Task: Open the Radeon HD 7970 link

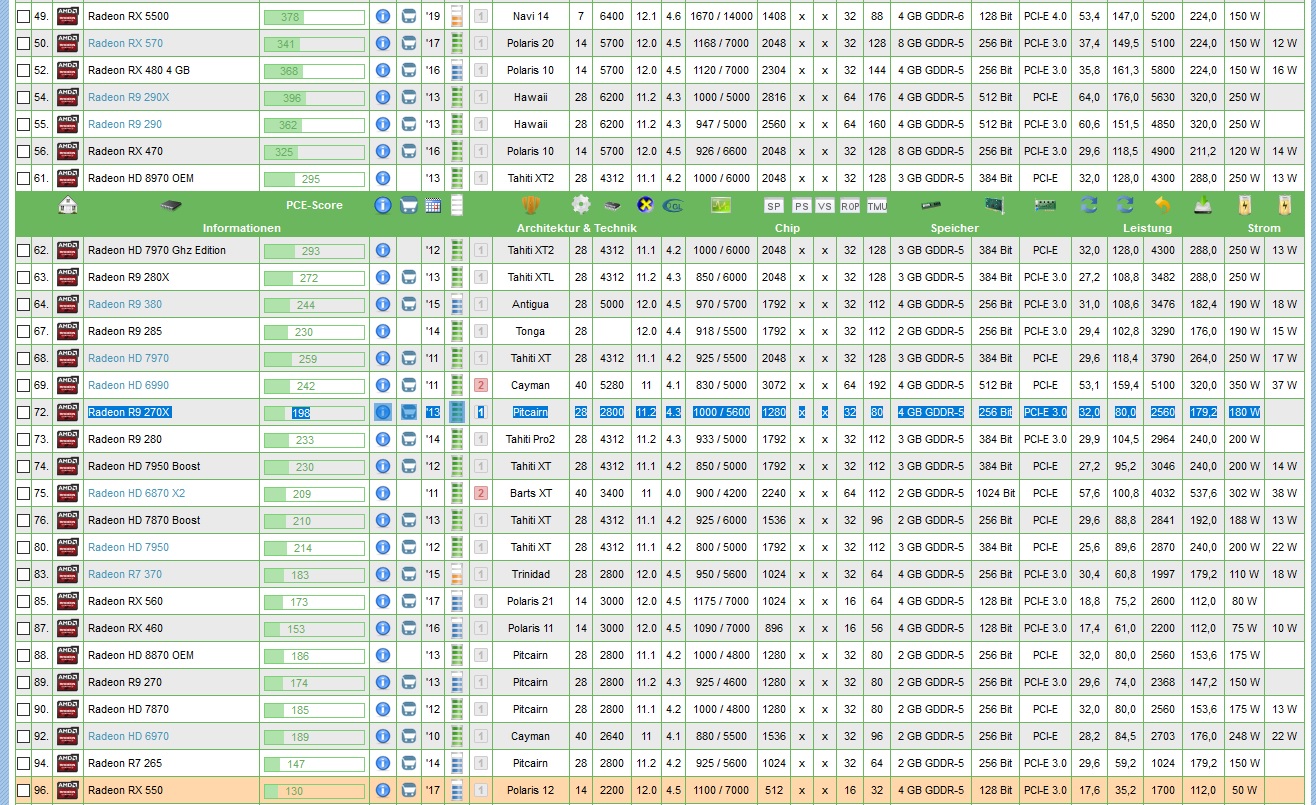Action: point(128,358)
